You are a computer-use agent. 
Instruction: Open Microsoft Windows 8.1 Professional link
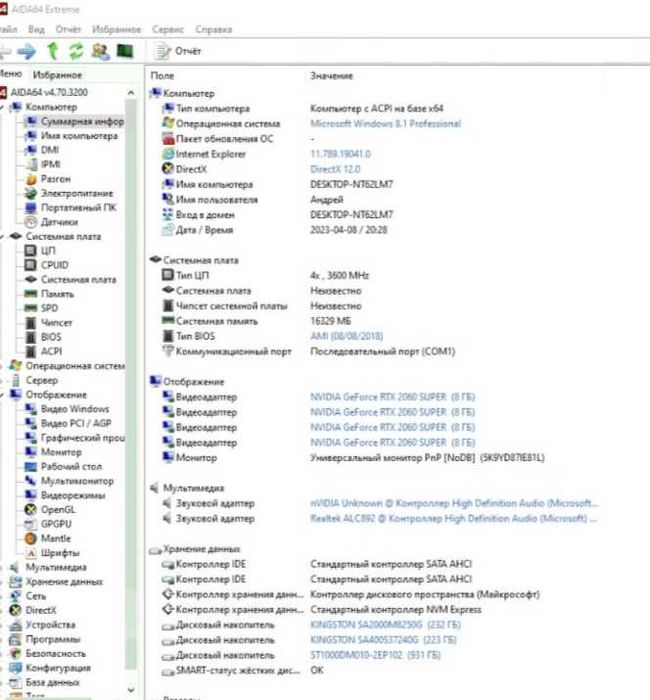[386, 124]
